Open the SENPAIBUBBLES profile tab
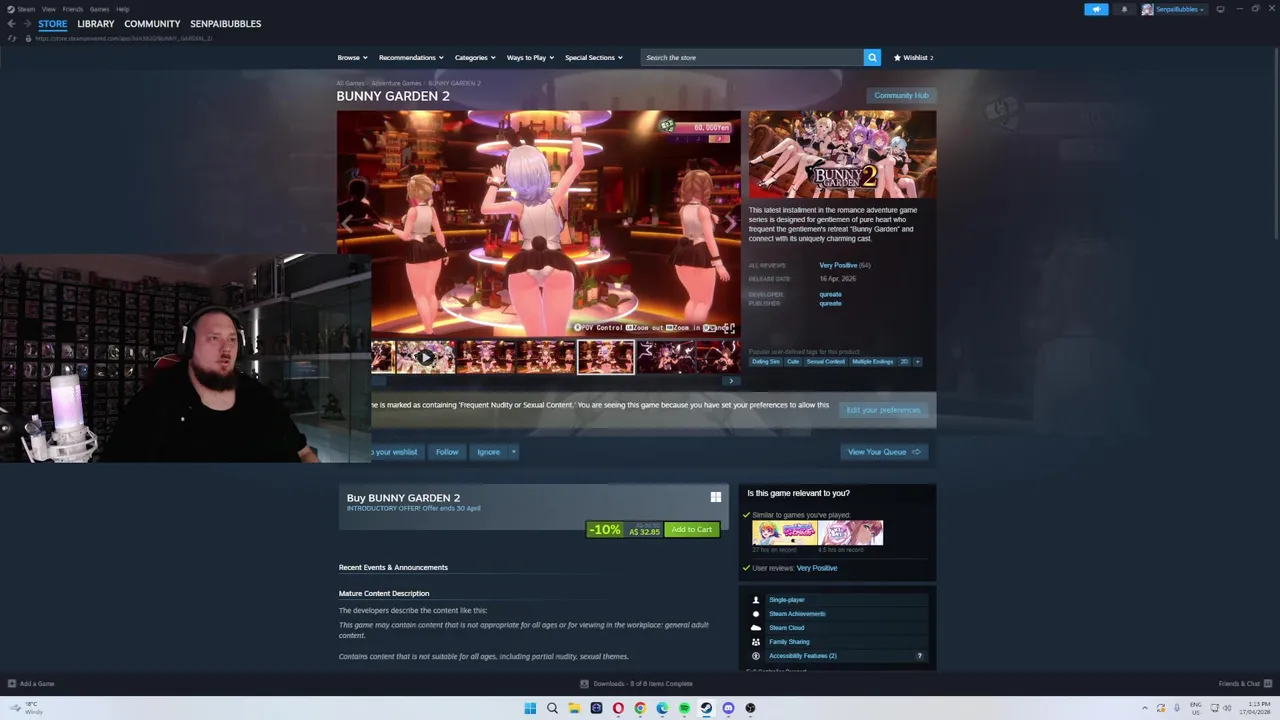Image resolution: width=1280 pixels, height=720 pixels. [x=226, y=24]
